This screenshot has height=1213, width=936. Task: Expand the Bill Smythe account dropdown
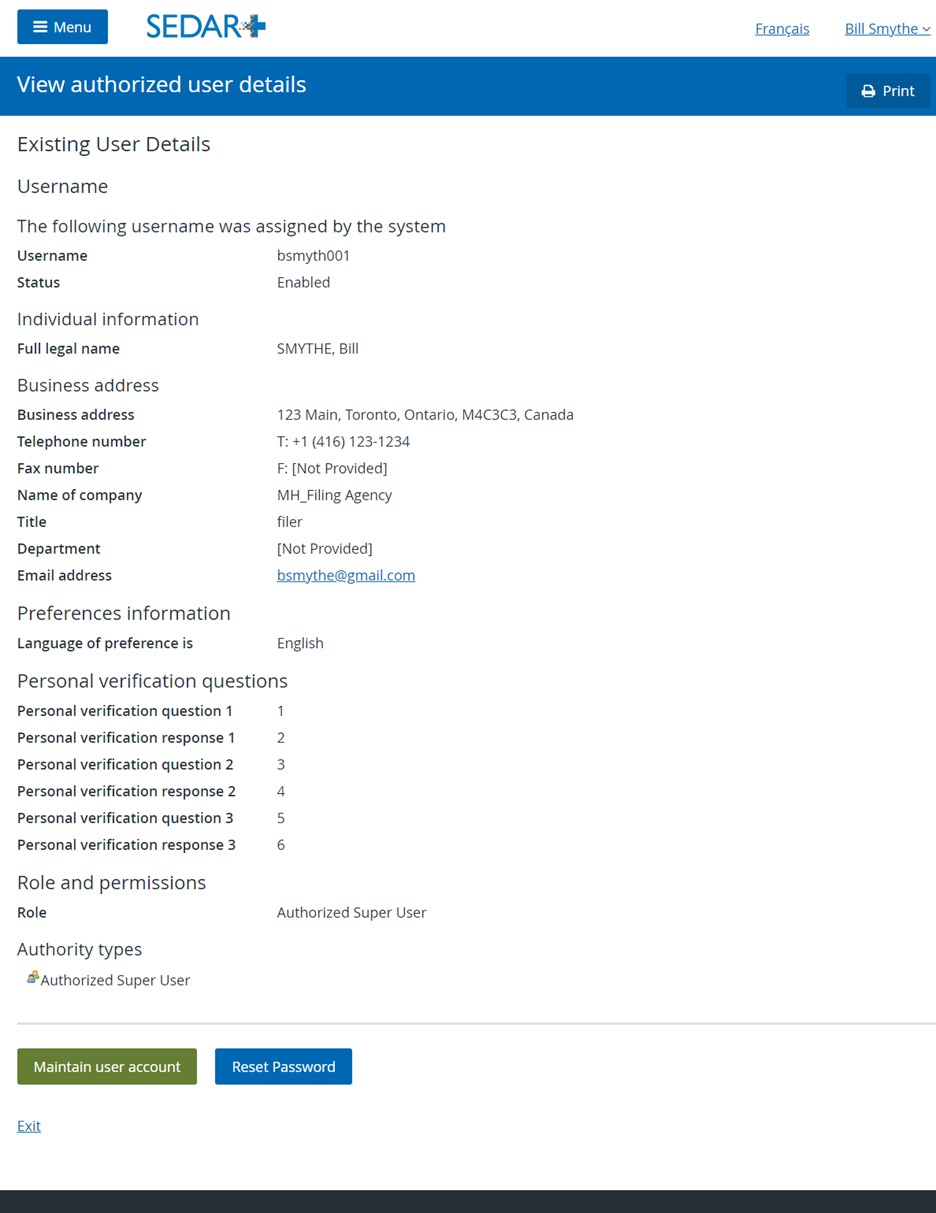(x=887, y=28)
